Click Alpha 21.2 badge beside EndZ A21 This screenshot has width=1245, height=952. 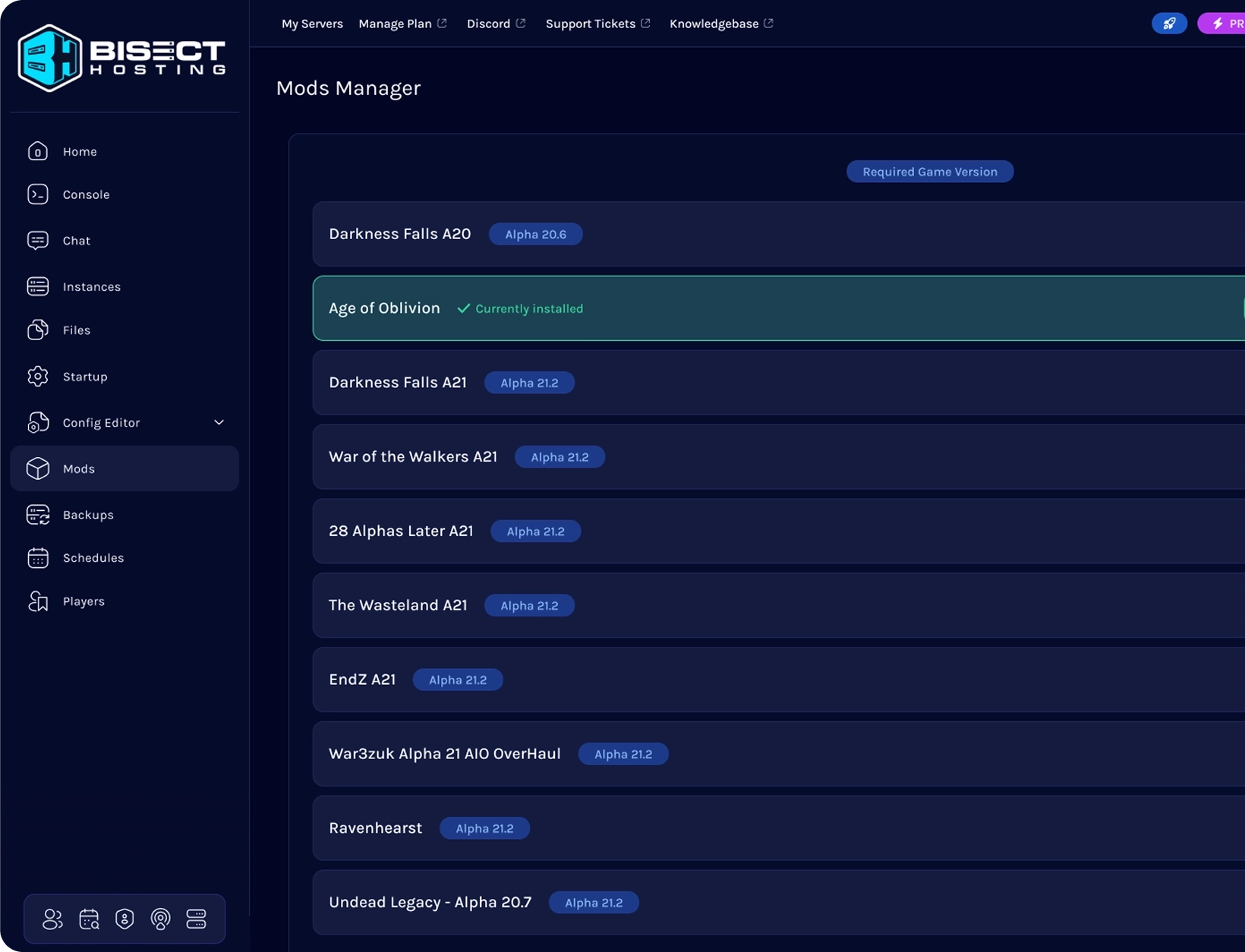click(x=458, y=680)
